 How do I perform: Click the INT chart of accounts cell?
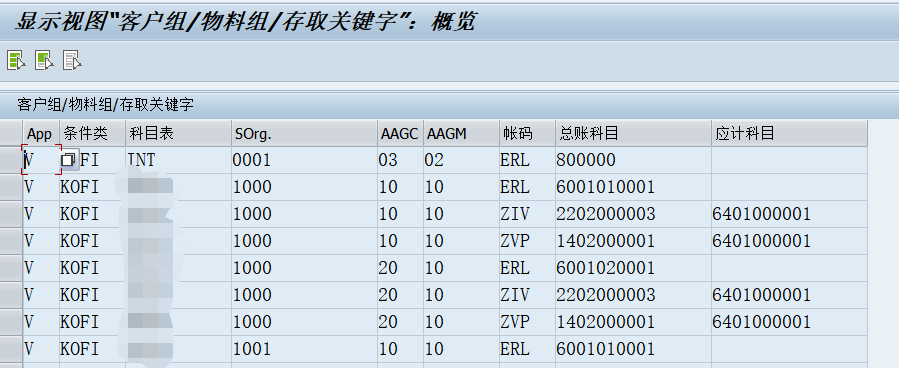178,160
